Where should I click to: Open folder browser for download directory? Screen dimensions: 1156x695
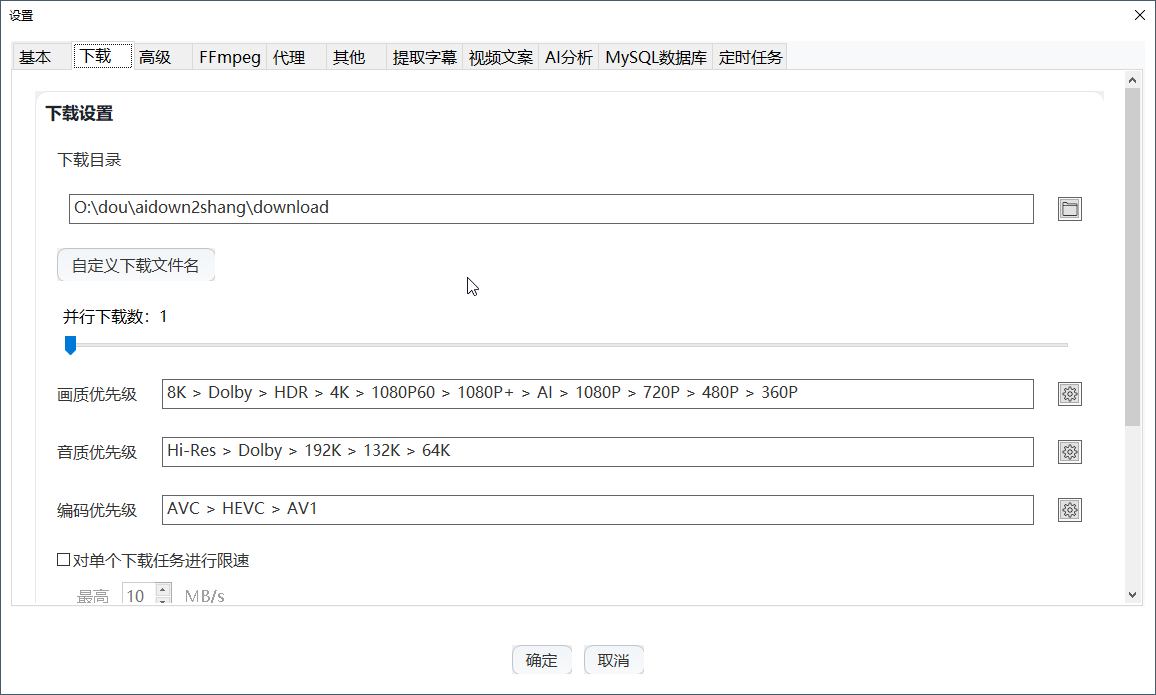(x=1070, y=209)
